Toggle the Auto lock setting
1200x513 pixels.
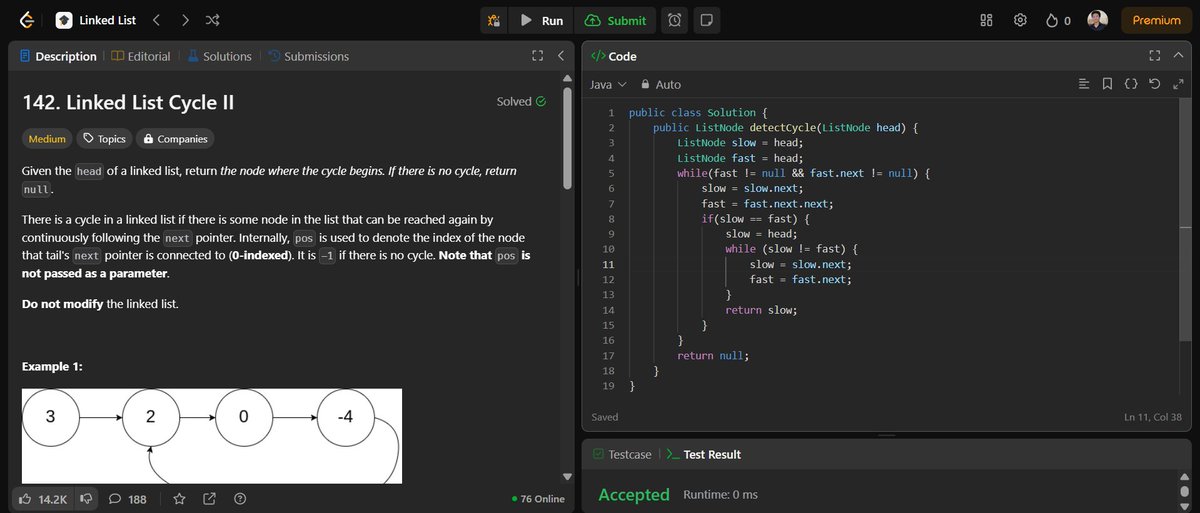click(x=661, y=85)
